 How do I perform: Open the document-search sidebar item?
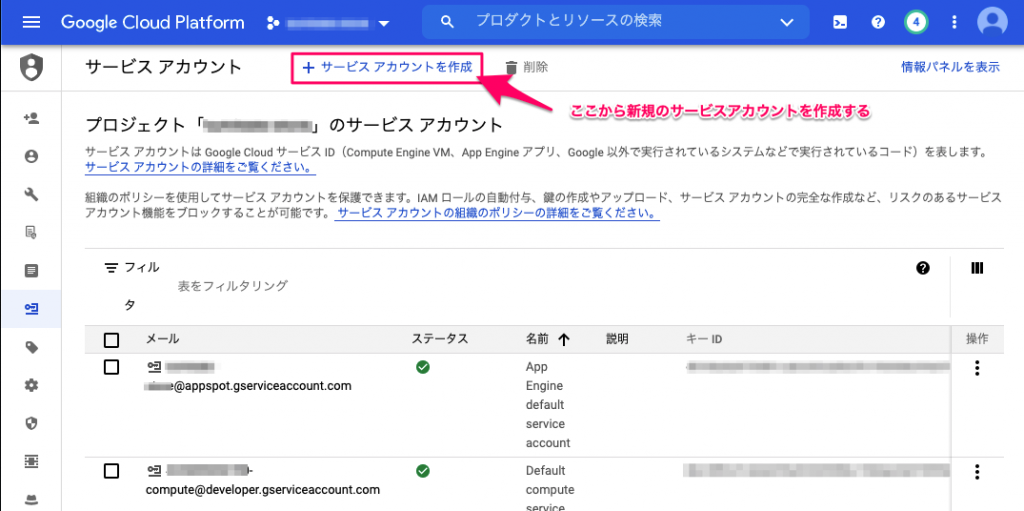click(x=31, y=232)
